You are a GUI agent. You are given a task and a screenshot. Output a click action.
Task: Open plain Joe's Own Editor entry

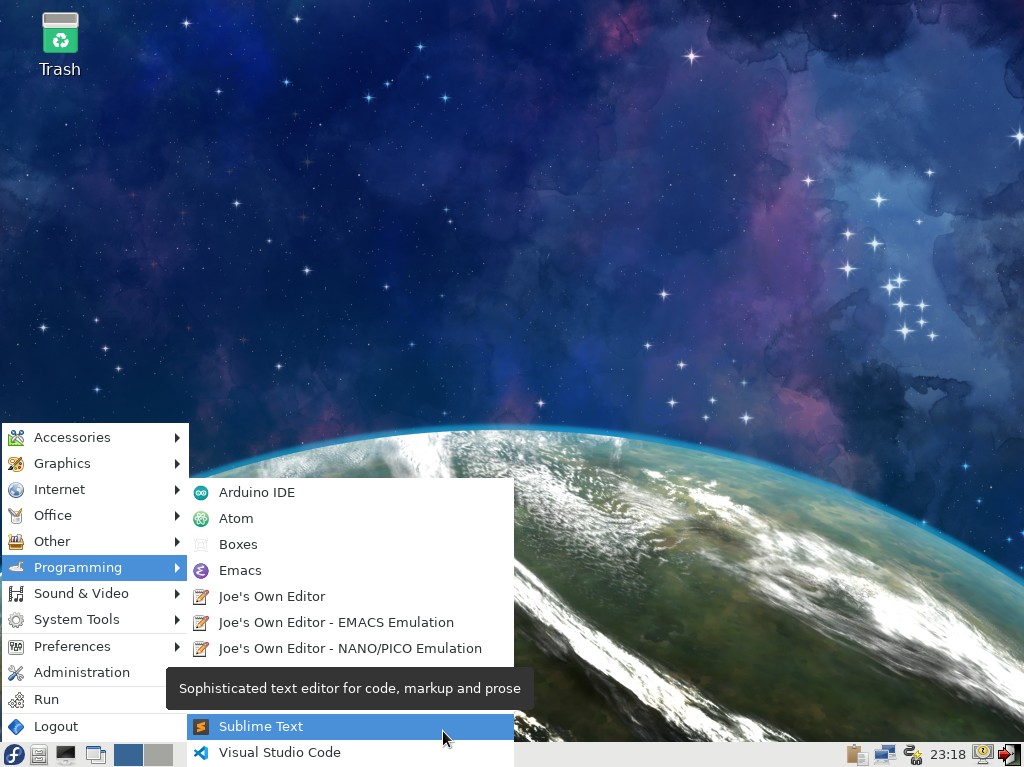click(x=351, y=596)
